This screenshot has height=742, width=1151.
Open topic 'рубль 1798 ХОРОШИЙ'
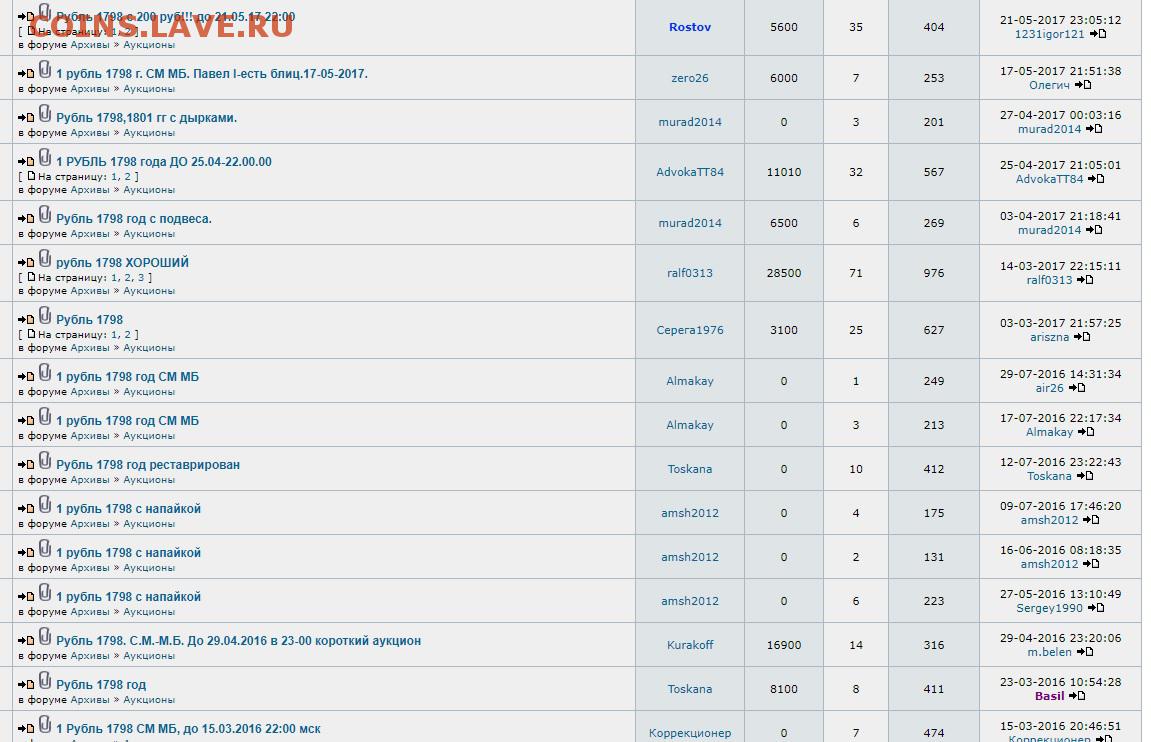click(x=122, y=263)
